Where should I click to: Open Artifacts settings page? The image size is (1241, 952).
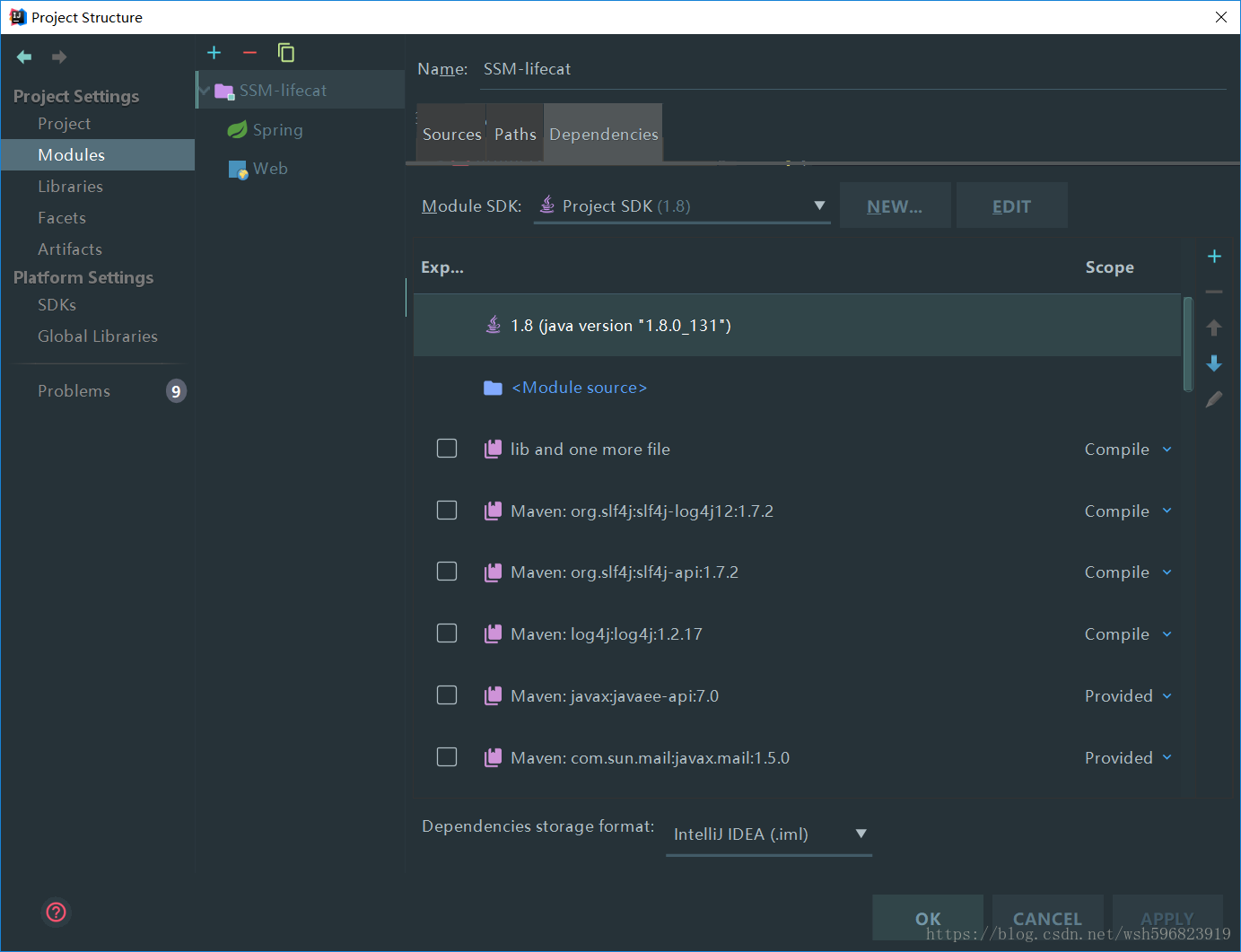click(x=70, y=249)
